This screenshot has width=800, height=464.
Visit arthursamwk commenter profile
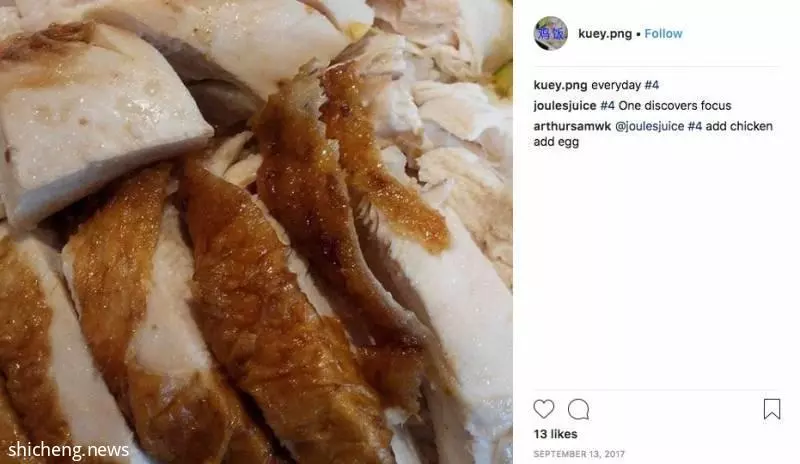[572, 126]
